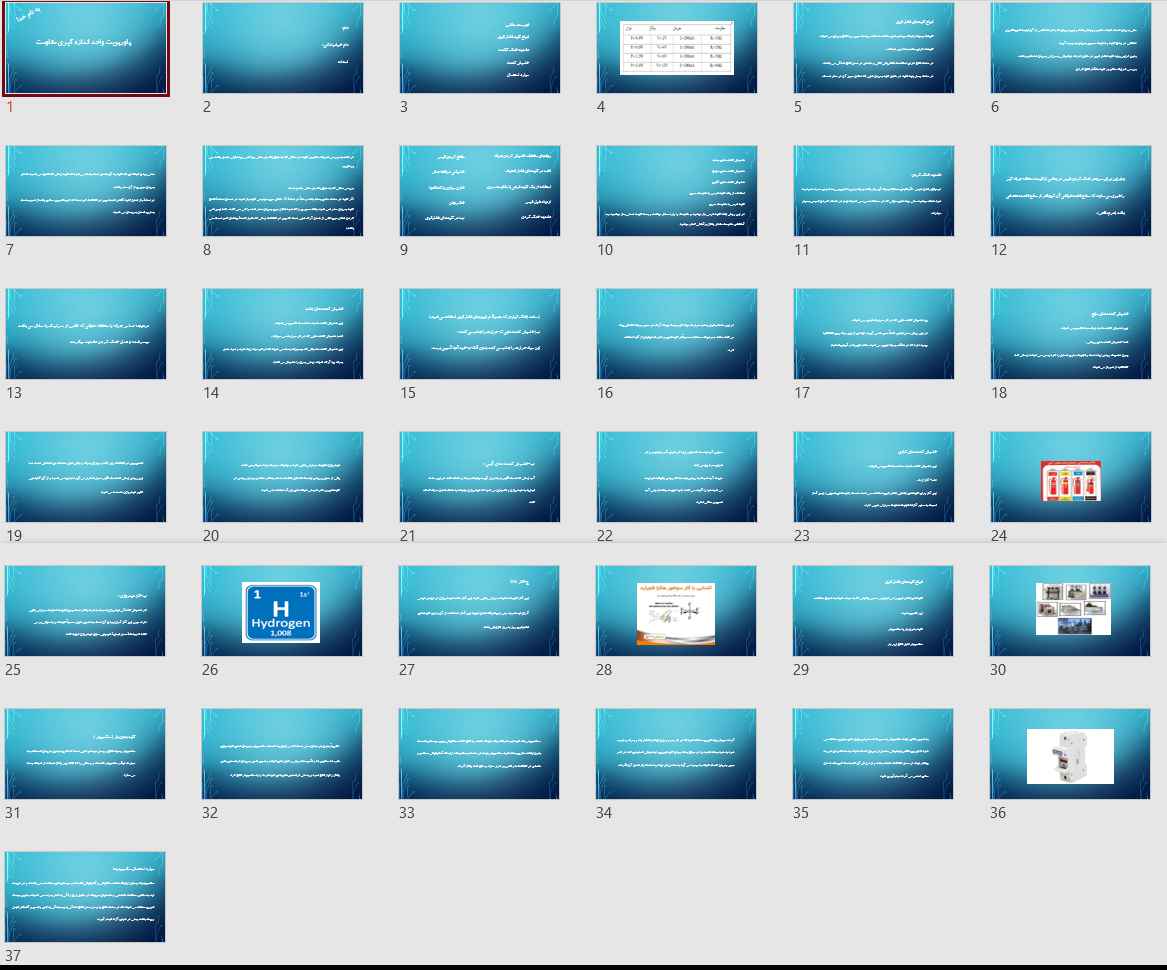Screen dimensions: 1167x970
Task: Open the Hydrogen element slide 26
Action: tap(282, 611)
